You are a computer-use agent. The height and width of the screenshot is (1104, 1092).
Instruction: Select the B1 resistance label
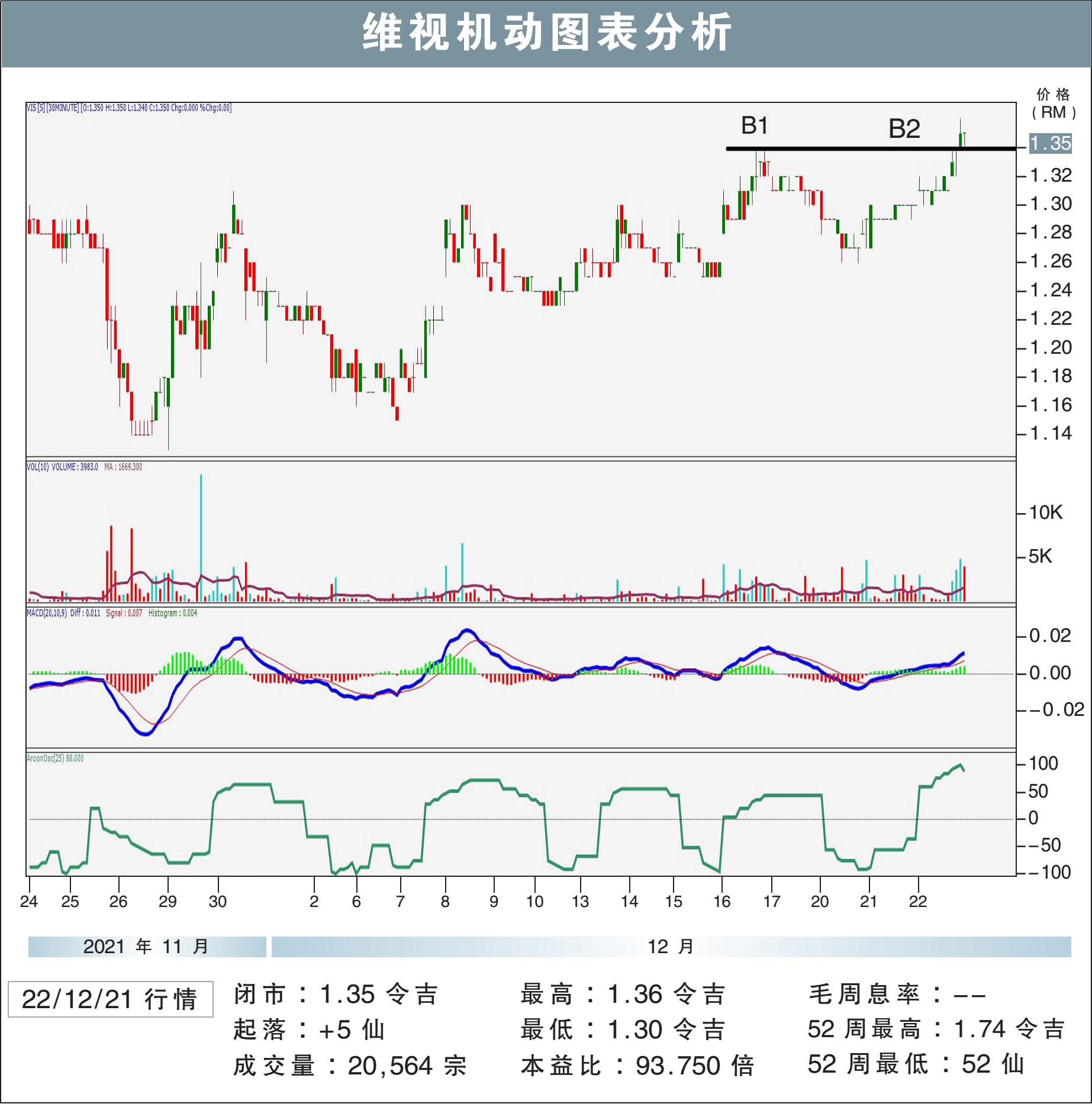755,125
